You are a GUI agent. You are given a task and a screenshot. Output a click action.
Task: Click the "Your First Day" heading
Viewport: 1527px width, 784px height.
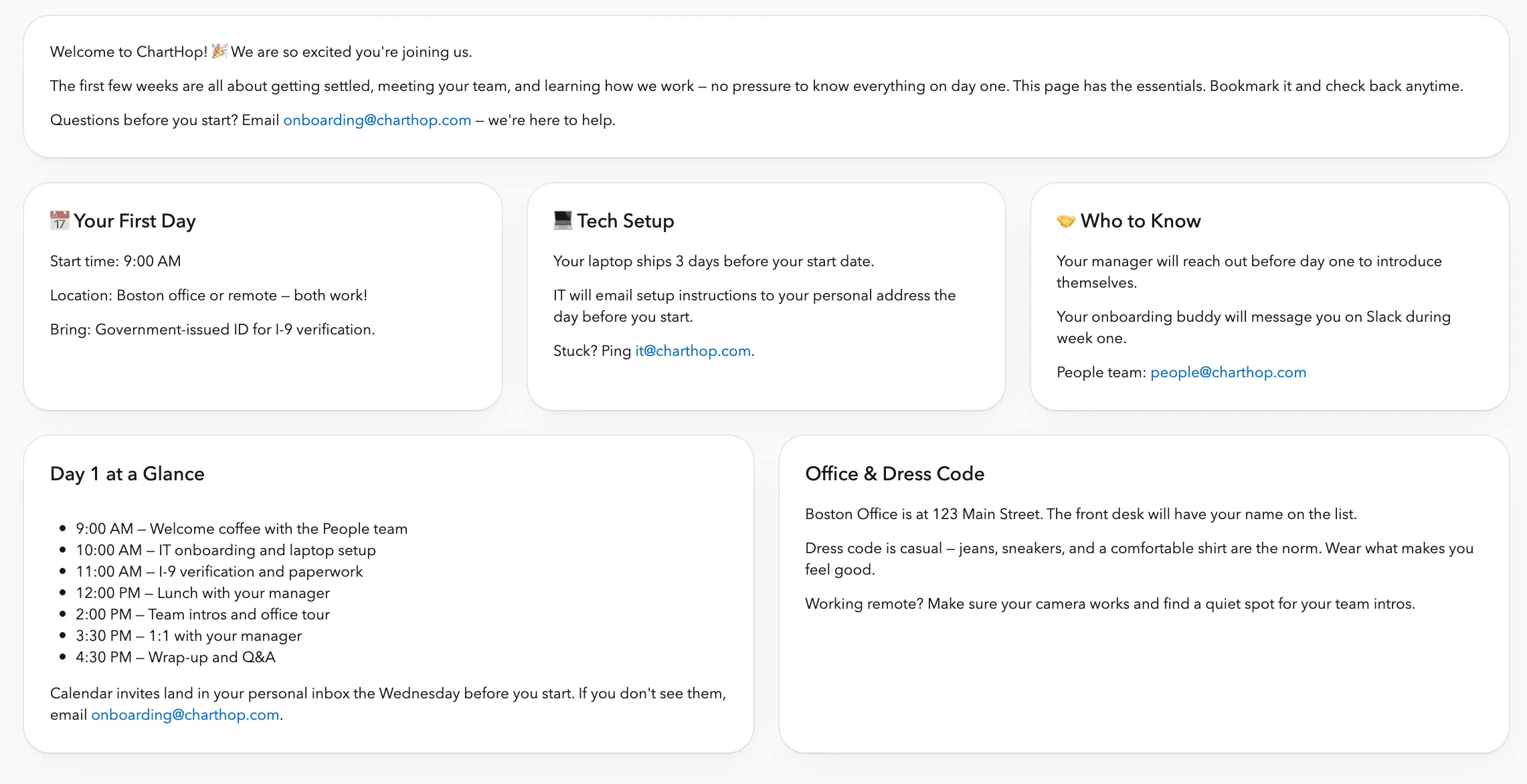point(134,221)
